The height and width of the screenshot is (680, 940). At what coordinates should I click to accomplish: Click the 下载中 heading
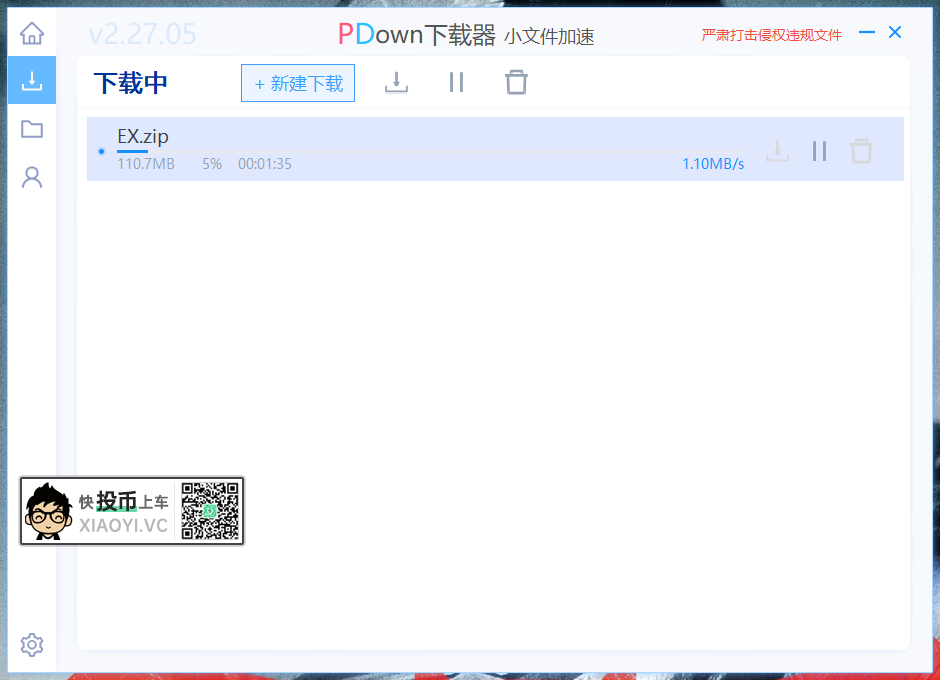tap(131, 83)
